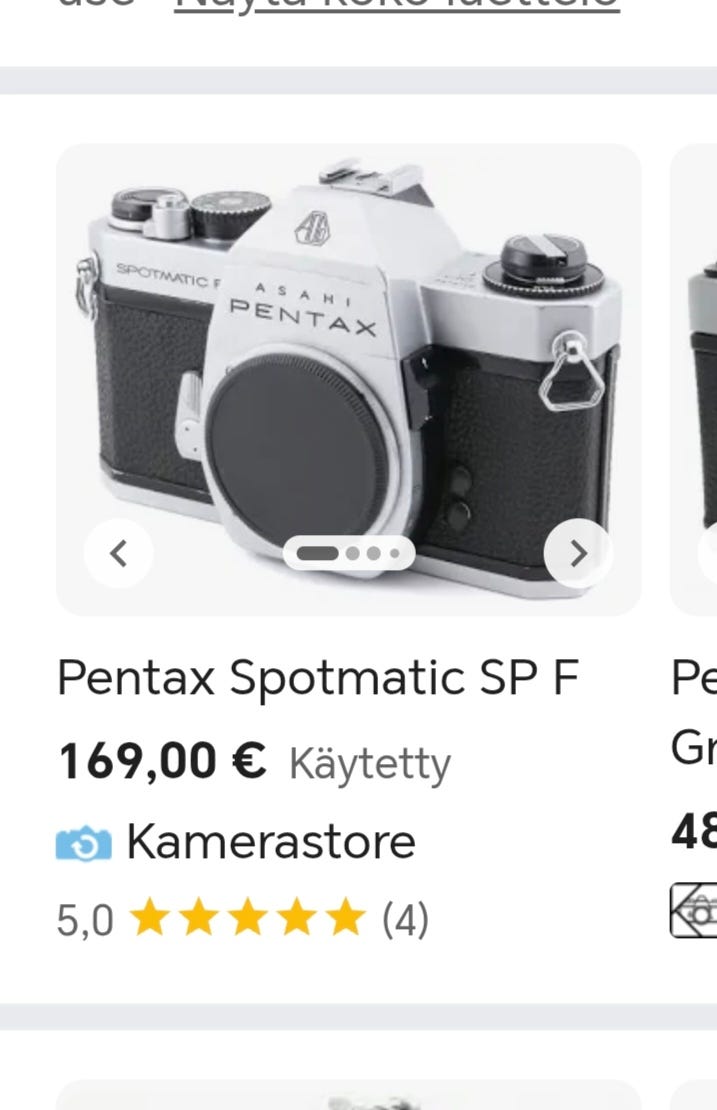Select the fourth, smallest carousel dot
This screenshot has height=1110, width=717.
395,553
